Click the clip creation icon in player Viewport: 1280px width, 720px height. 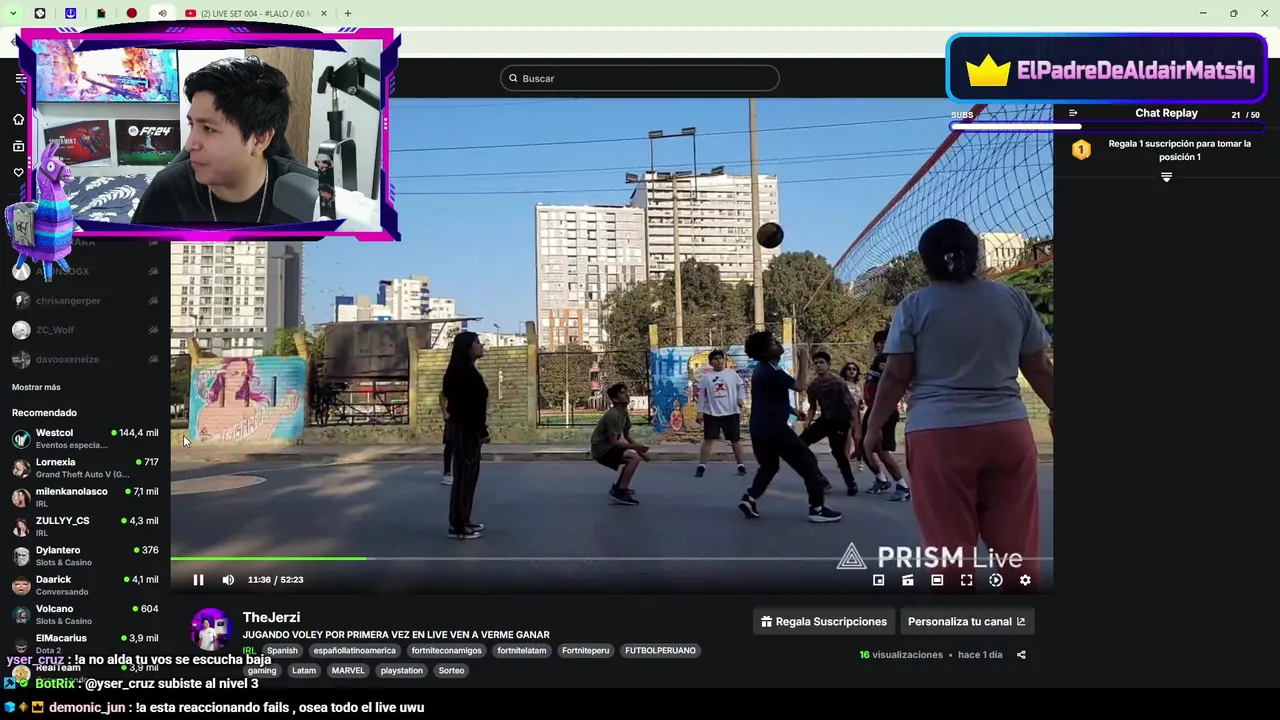(908, 580)
